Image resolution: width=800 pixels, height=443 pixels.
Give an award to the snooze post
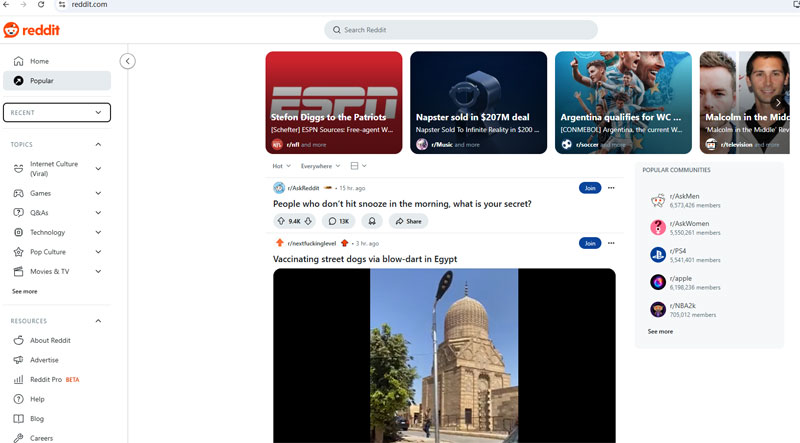tap(372, 221)
